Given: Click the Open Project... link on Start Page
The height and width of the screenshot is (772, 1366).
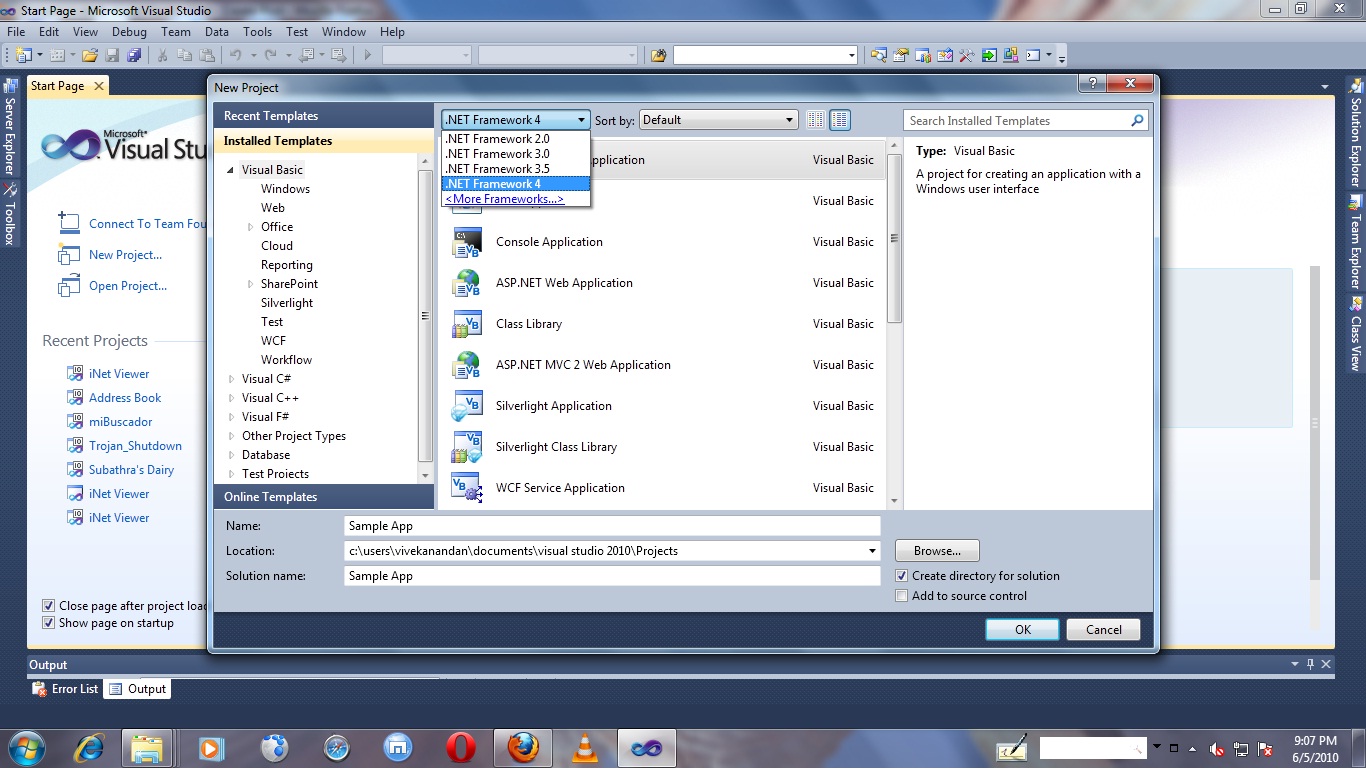Looking at the screenshot, I should (x=128, y=286).
